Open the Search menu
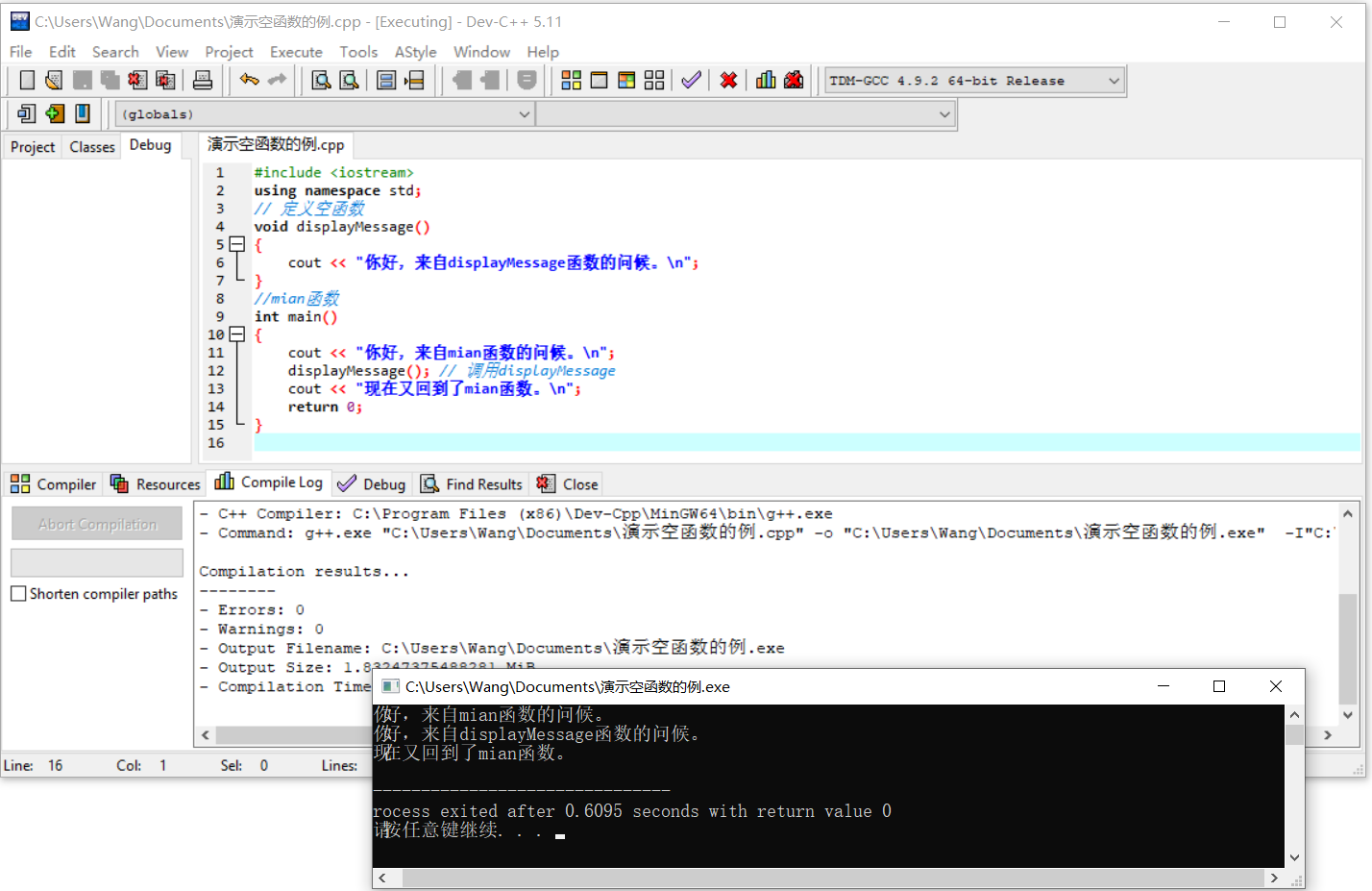 click(115, 52)
